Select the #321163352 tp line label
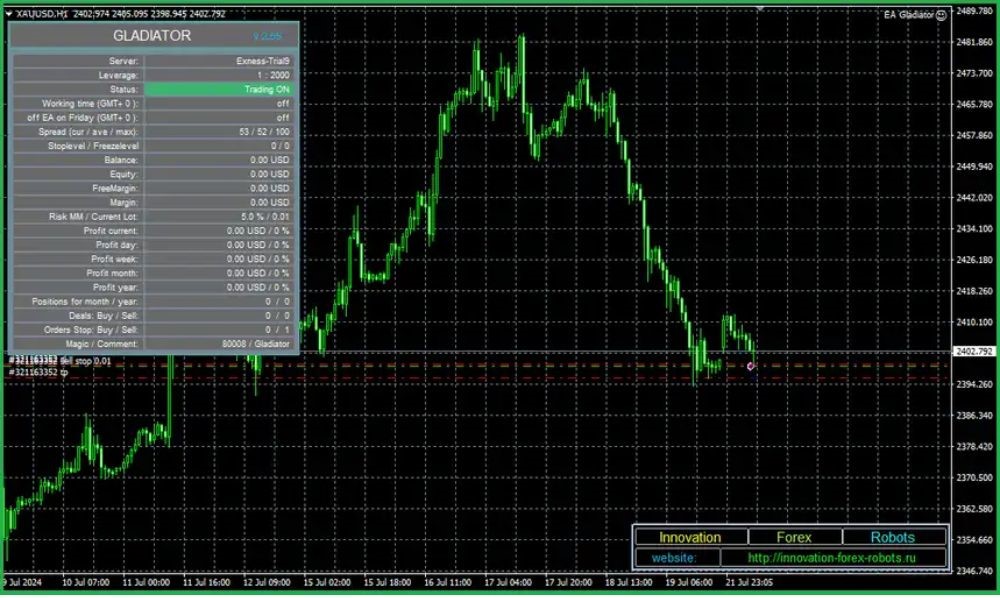Image resolution: width=1000 pixels, height=598 pixels. click(38, 372)
